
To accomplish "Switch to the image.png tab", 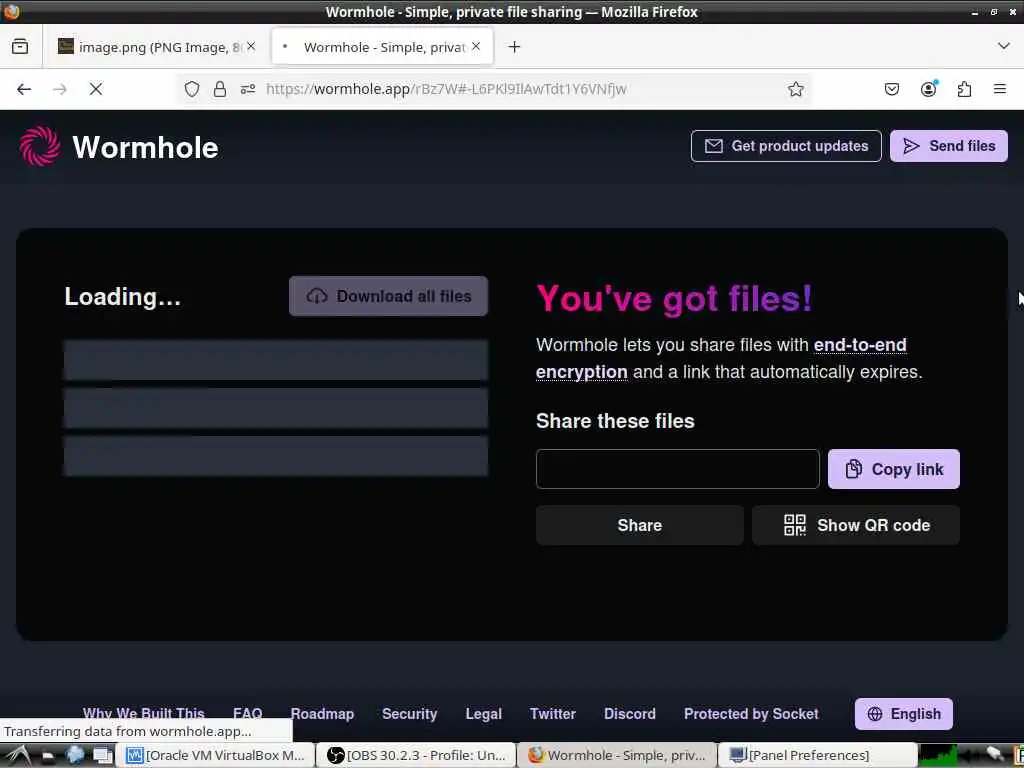I will point(157,47).
